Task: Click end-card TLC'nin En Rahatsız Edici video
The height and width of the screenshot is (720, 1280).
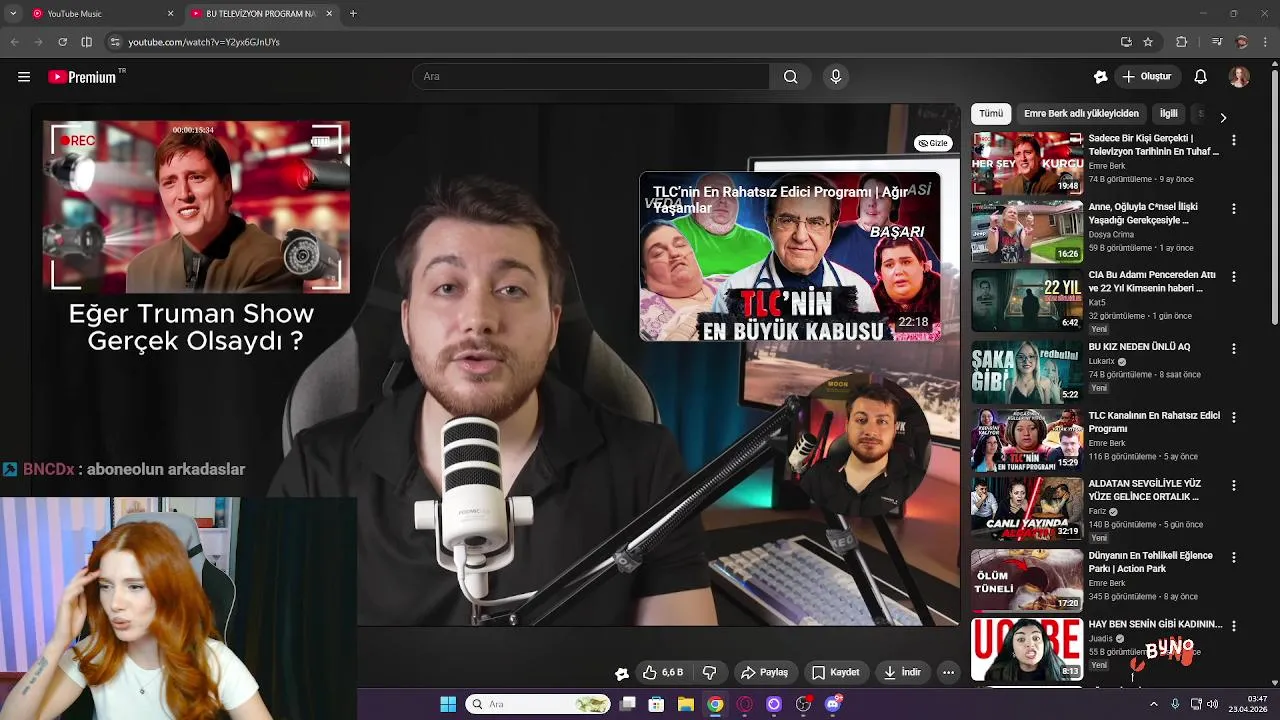Action: (790, 257)
